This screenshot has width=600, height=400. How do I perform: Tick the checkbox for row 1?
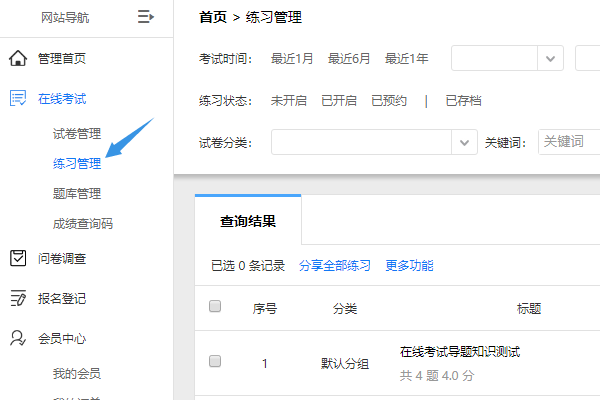[215, 361]
